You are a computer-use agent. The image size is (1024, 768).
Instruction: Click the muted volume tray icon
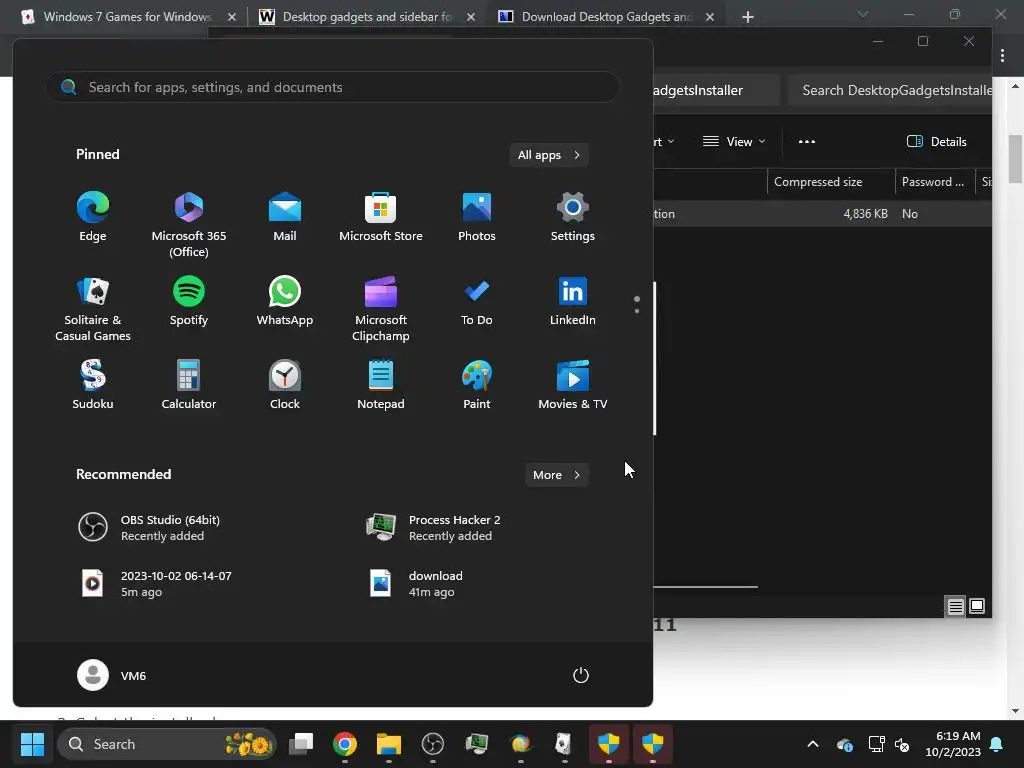pyautogui.click(x=902, y=744)
